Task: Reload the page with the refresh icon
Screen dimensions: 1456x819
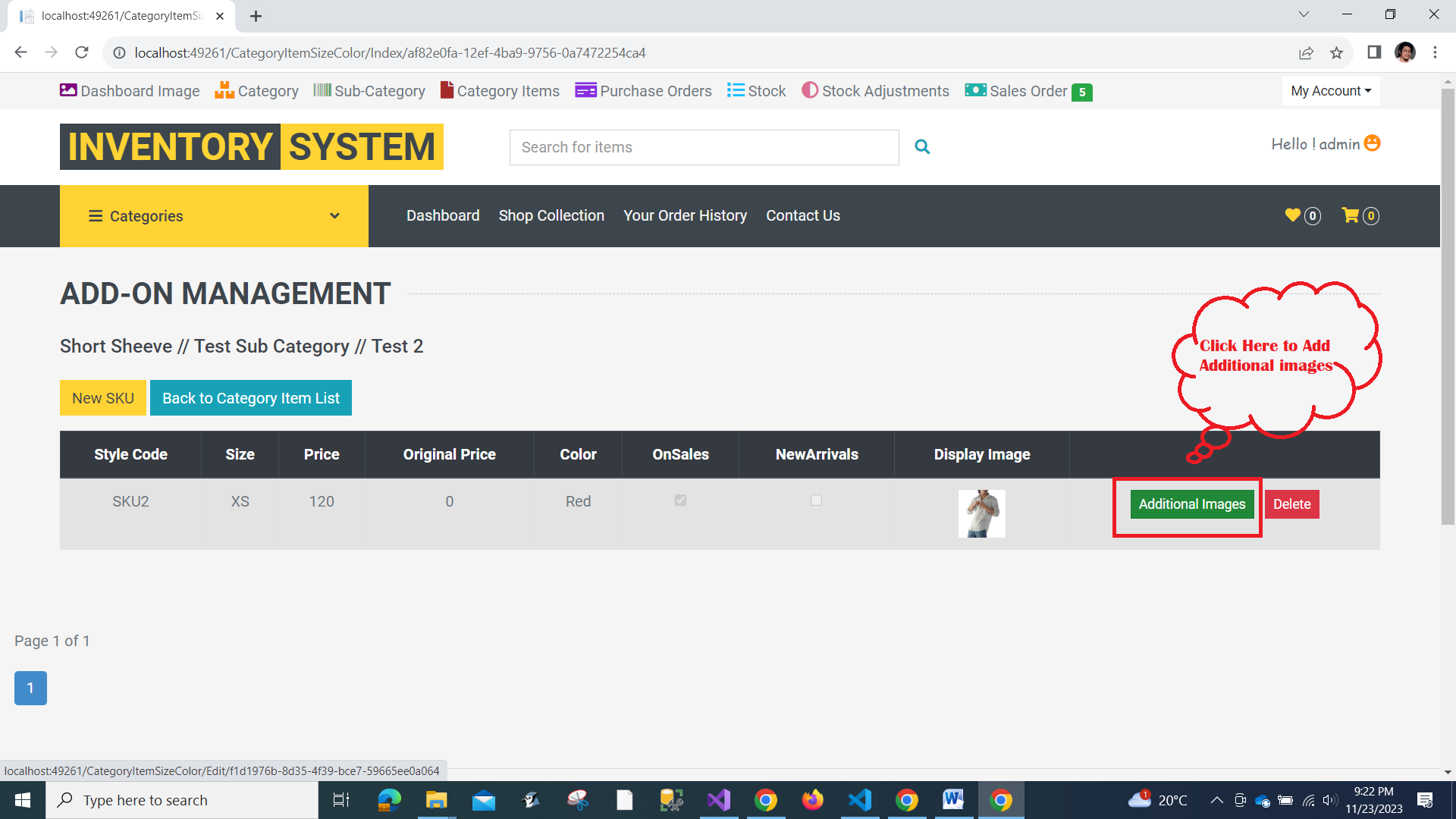Action: tap(82, 52)
